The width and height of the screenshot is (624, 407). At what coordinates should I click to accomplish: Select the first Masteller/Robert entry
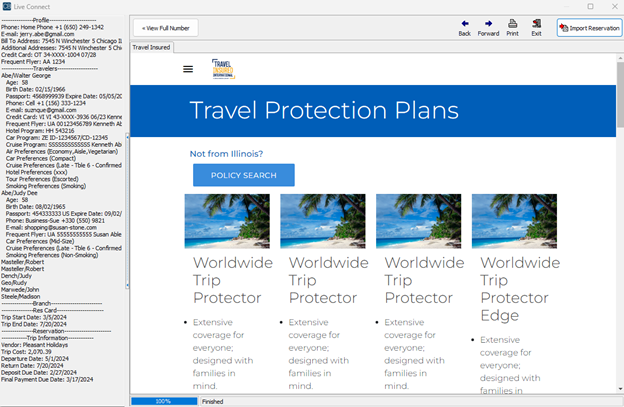click(22, 262)
